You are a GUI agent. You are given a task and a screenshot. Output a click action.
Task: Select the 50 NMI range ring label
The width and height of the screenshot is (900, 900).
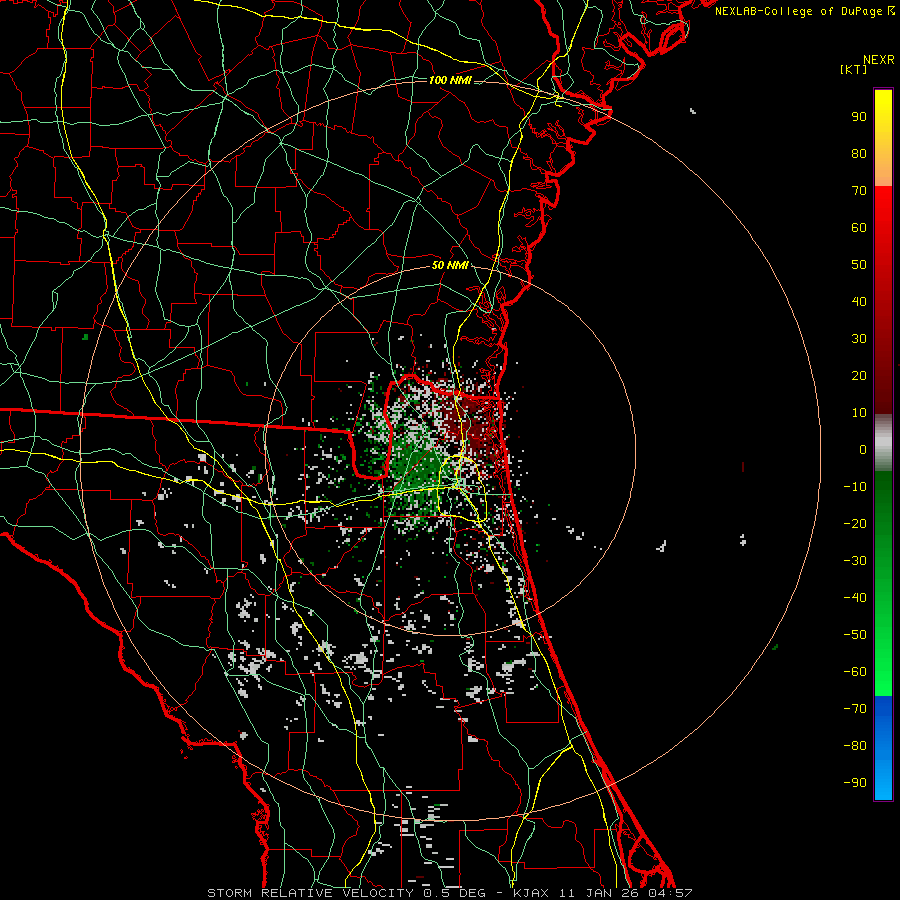(450, 265)
